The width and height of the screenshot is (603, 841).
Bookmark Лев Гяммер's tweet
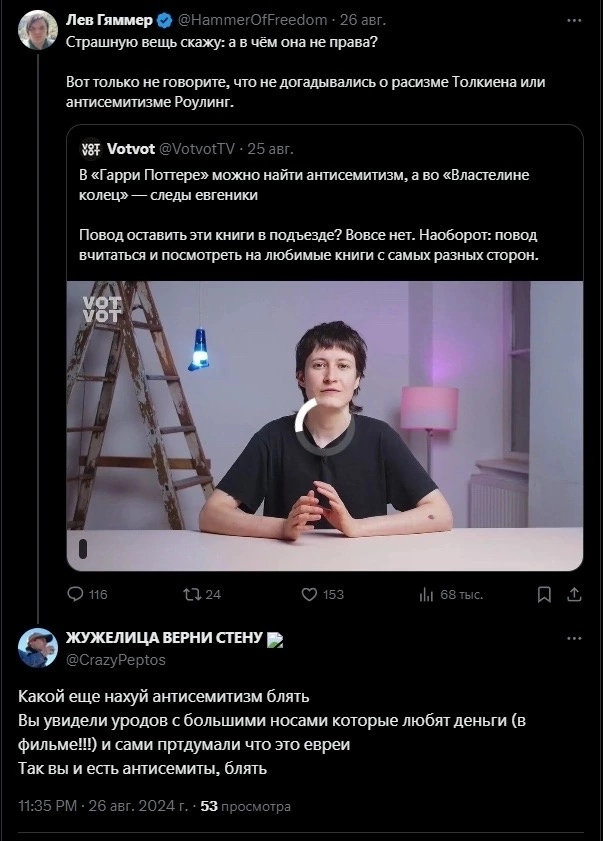click(544, 594)
